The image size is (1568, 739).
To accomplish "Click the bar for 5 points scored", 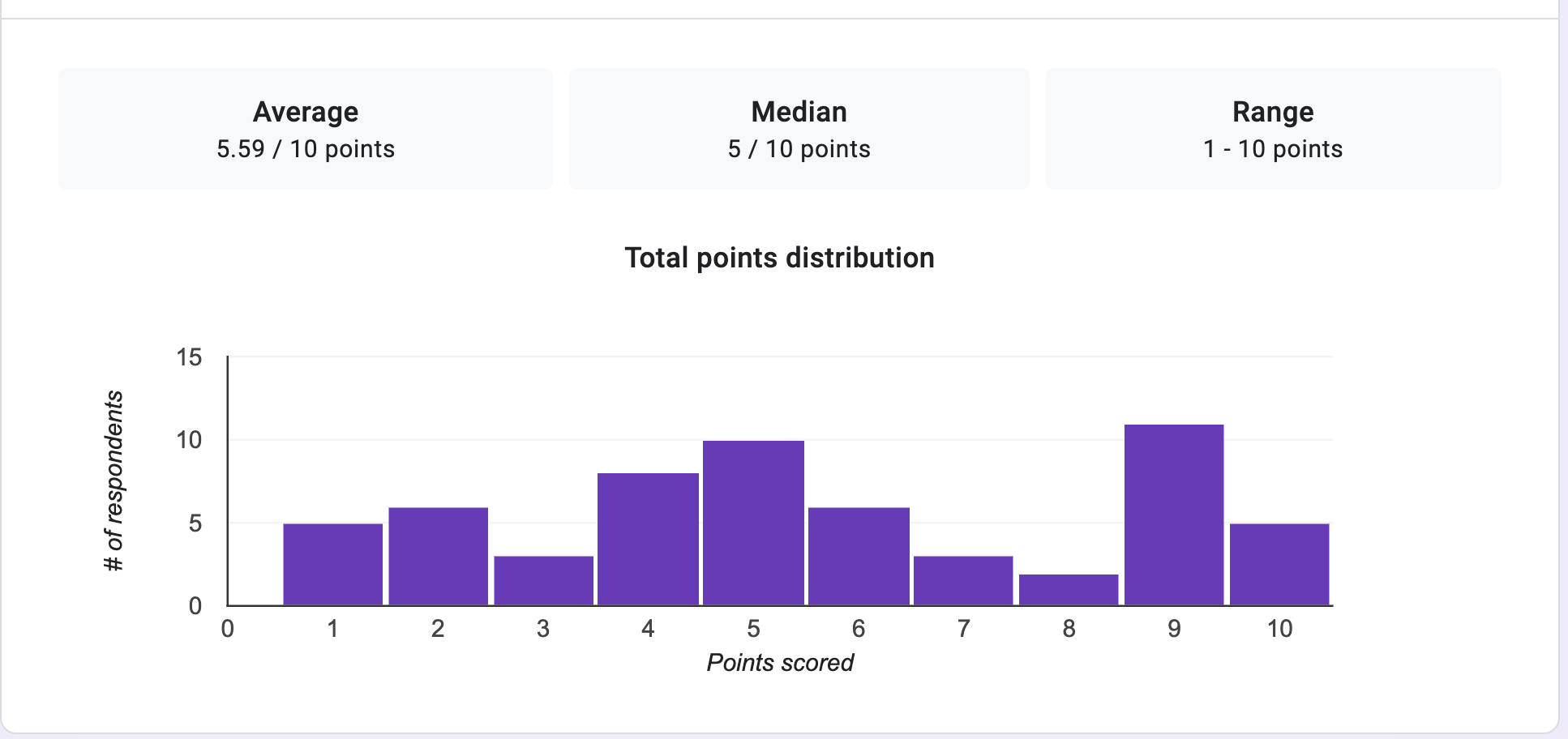I will [x=753, y=523].
